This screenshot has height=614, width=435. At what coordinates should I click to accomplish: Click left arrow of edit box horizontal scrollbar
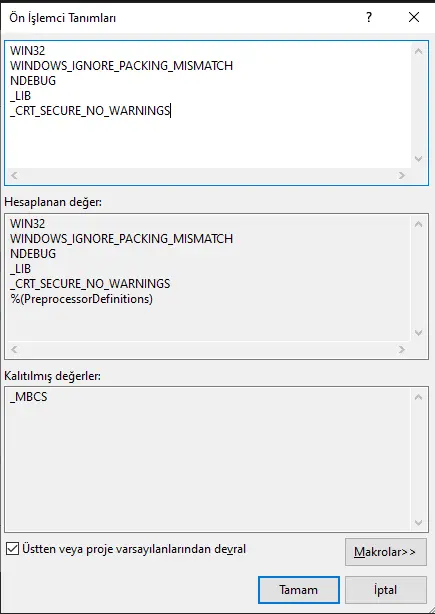pyautogui.click(x=14, y=175)
